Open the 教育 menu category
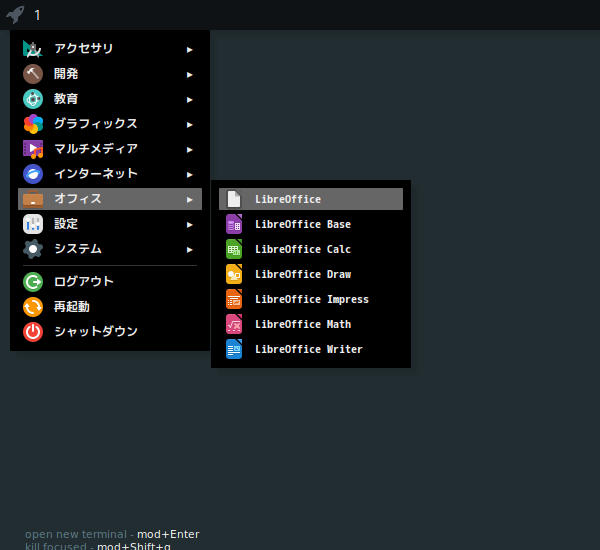 pyautogui.click(x=110, y=99)
